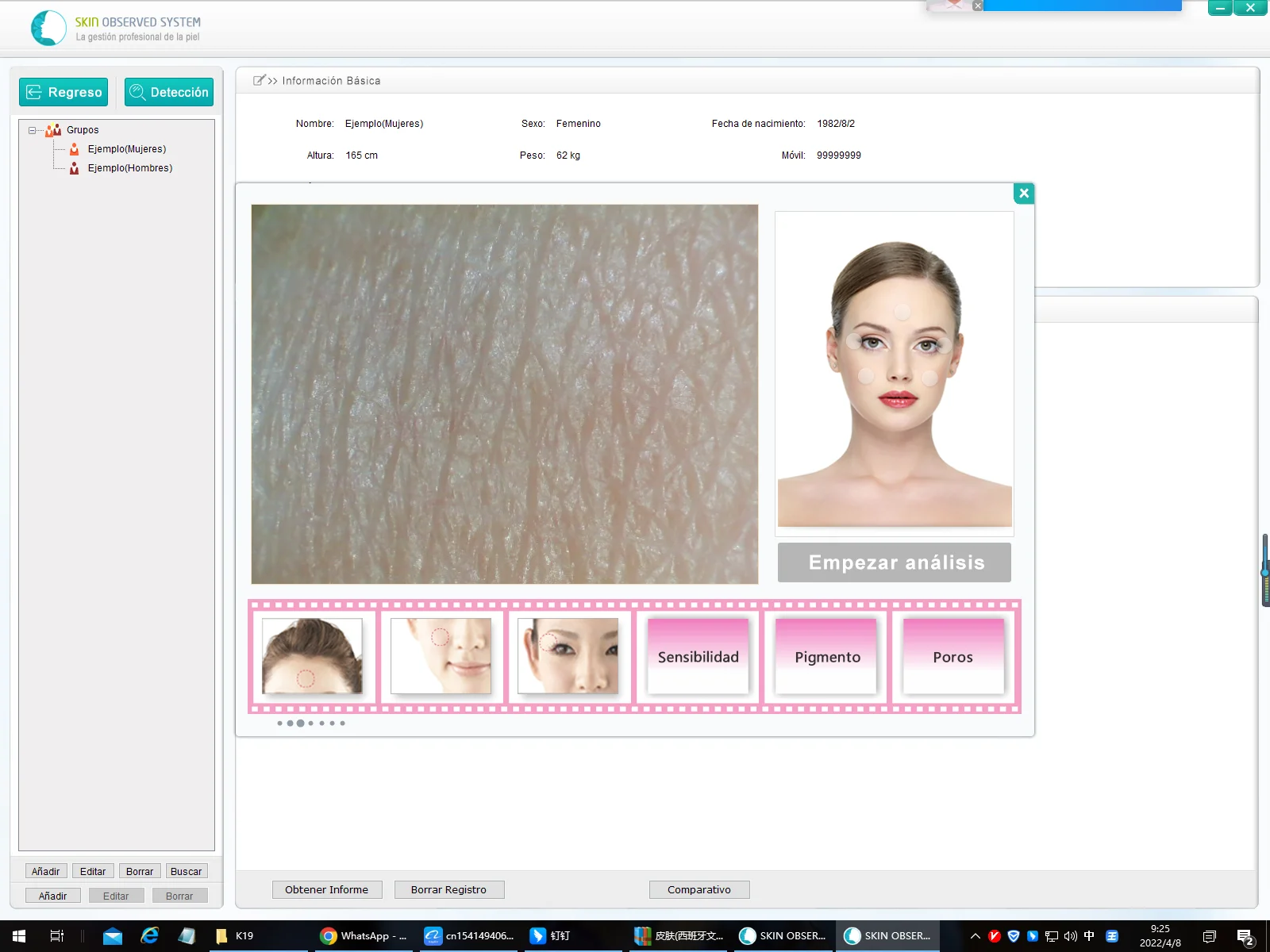Select the Sensibilidad analysis tile
The image size is (1270, 952).
coord(698,656)
